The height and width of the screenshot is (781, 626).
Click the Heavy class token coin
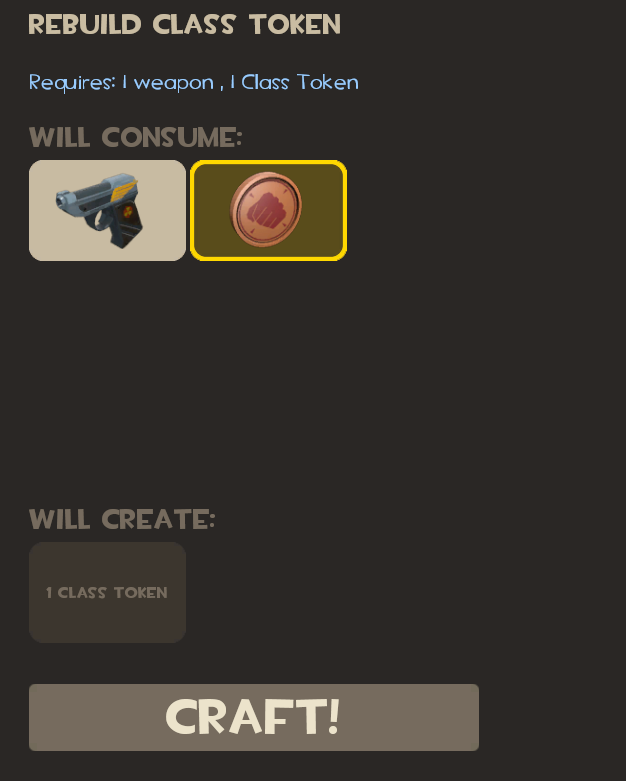tap(266, 210)
